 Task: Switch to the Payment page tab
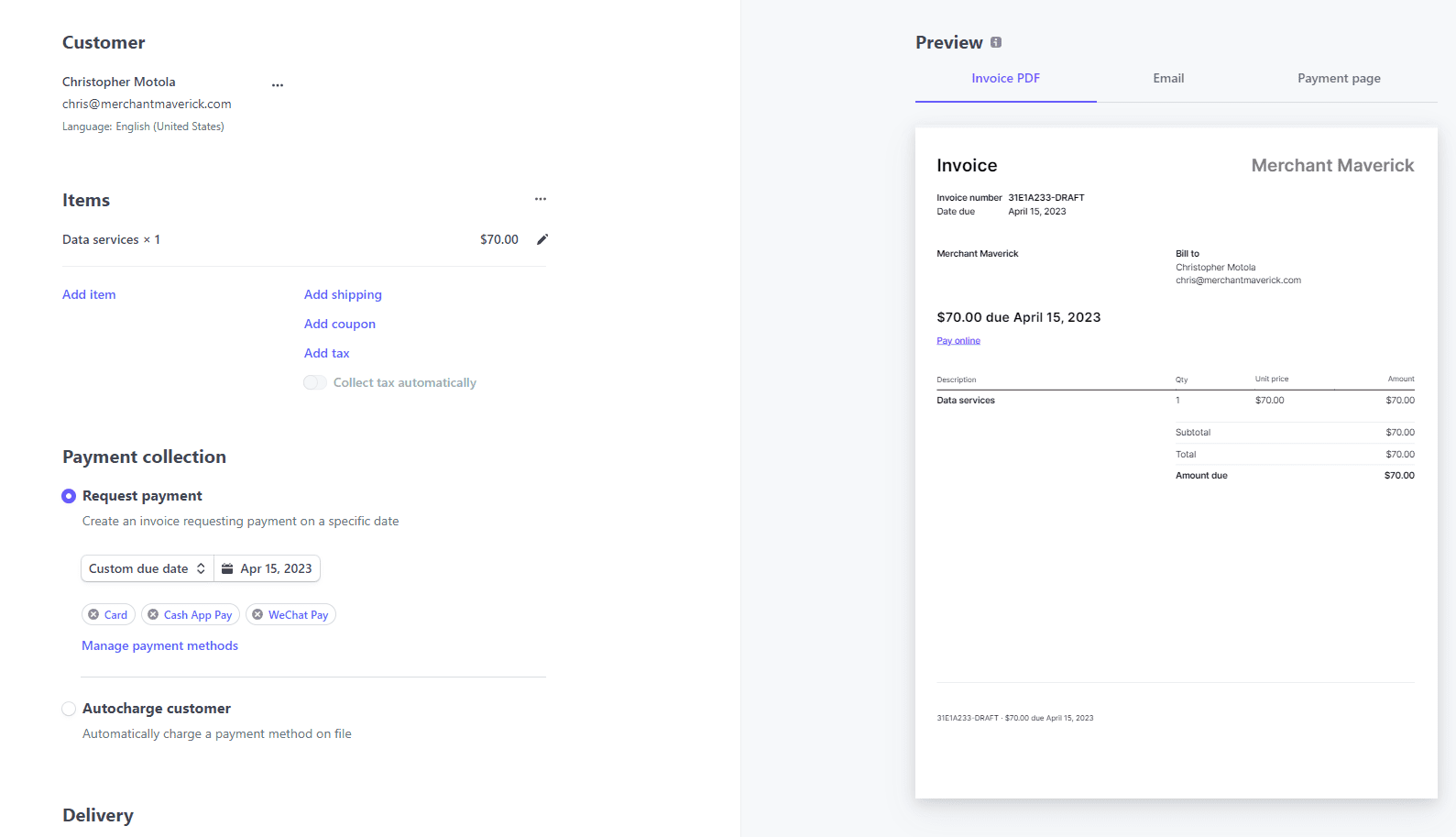(1339, 78)
